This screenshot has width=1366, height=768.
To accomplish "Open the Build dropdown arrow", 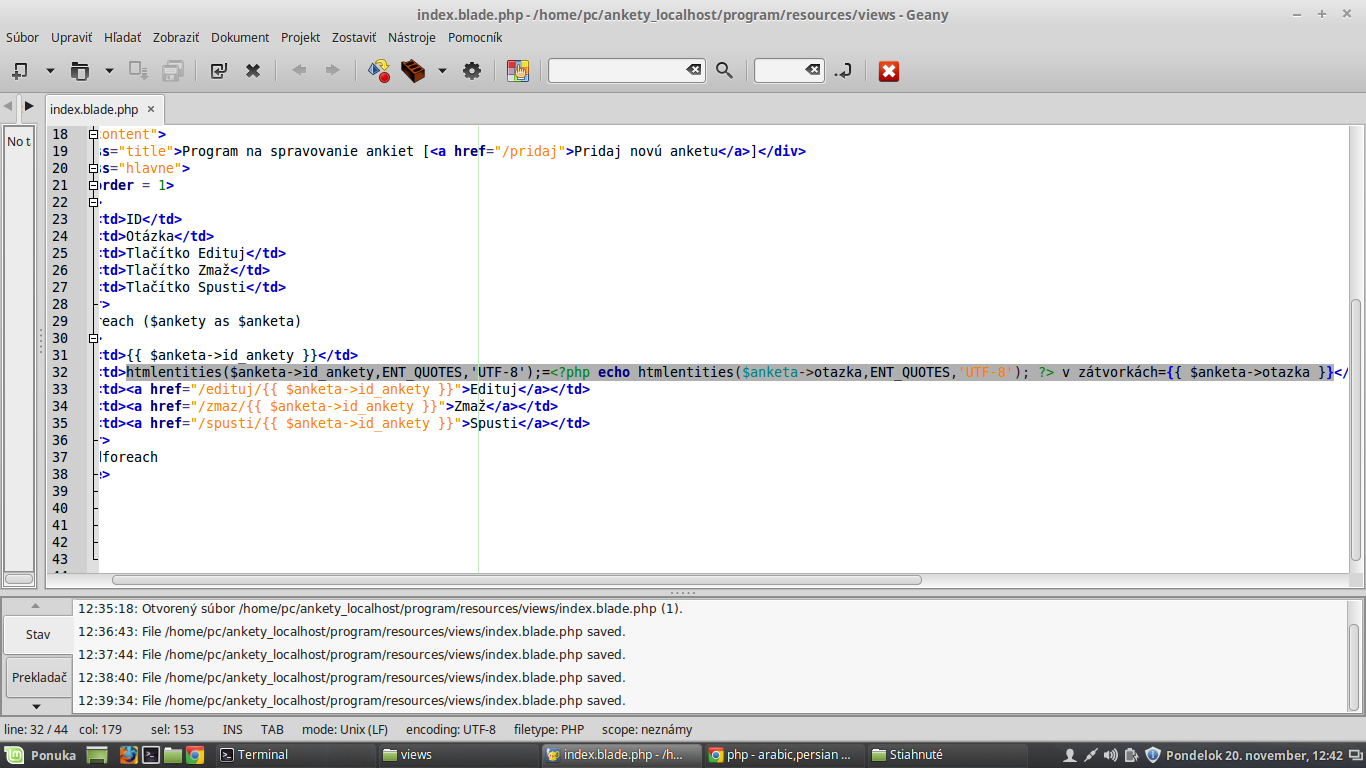I will pos(442,71).
